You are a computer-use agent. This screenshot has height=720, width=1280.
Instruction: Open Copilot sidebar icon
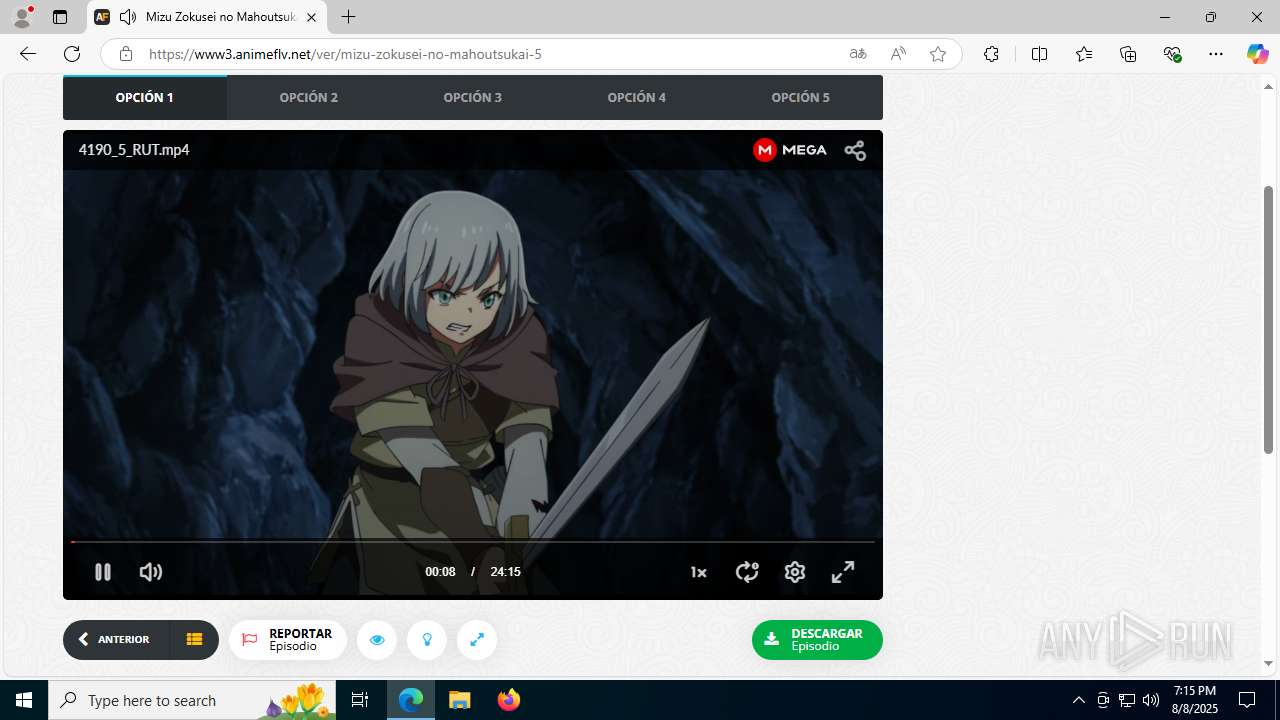[x=1257, y=54]
